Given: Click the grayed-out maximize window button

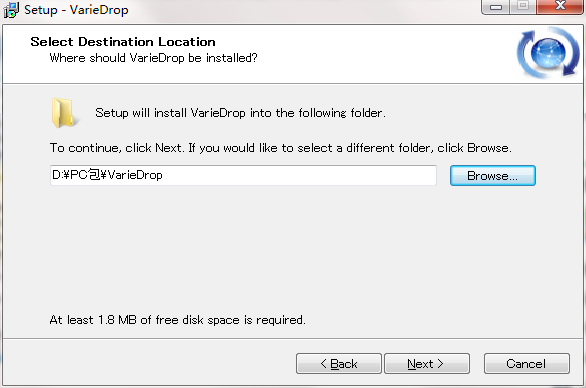Looking at the screenshot, I should click(523, 6).
